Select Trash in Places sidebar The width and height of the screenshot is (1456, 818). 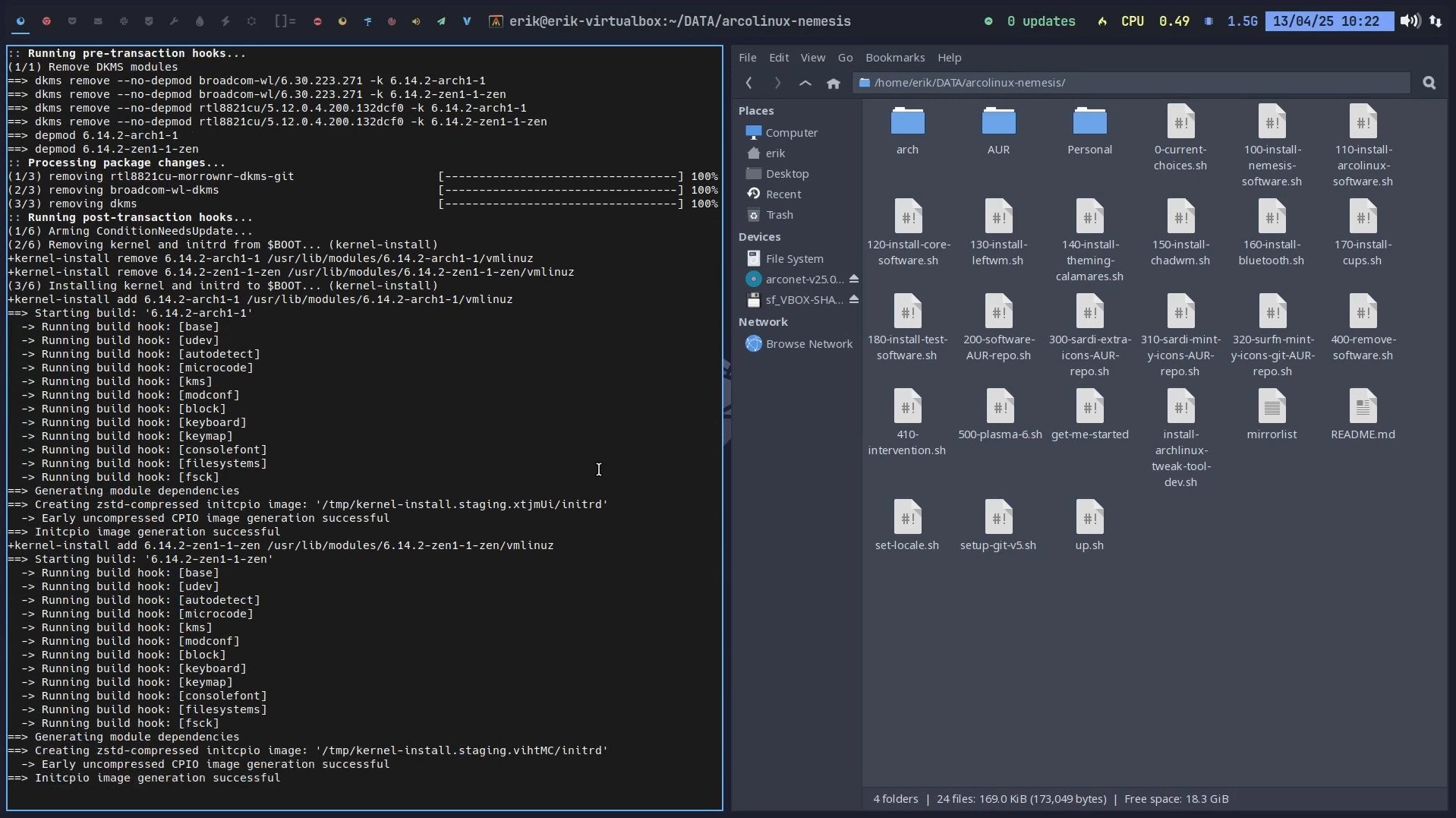click(779, 215)
